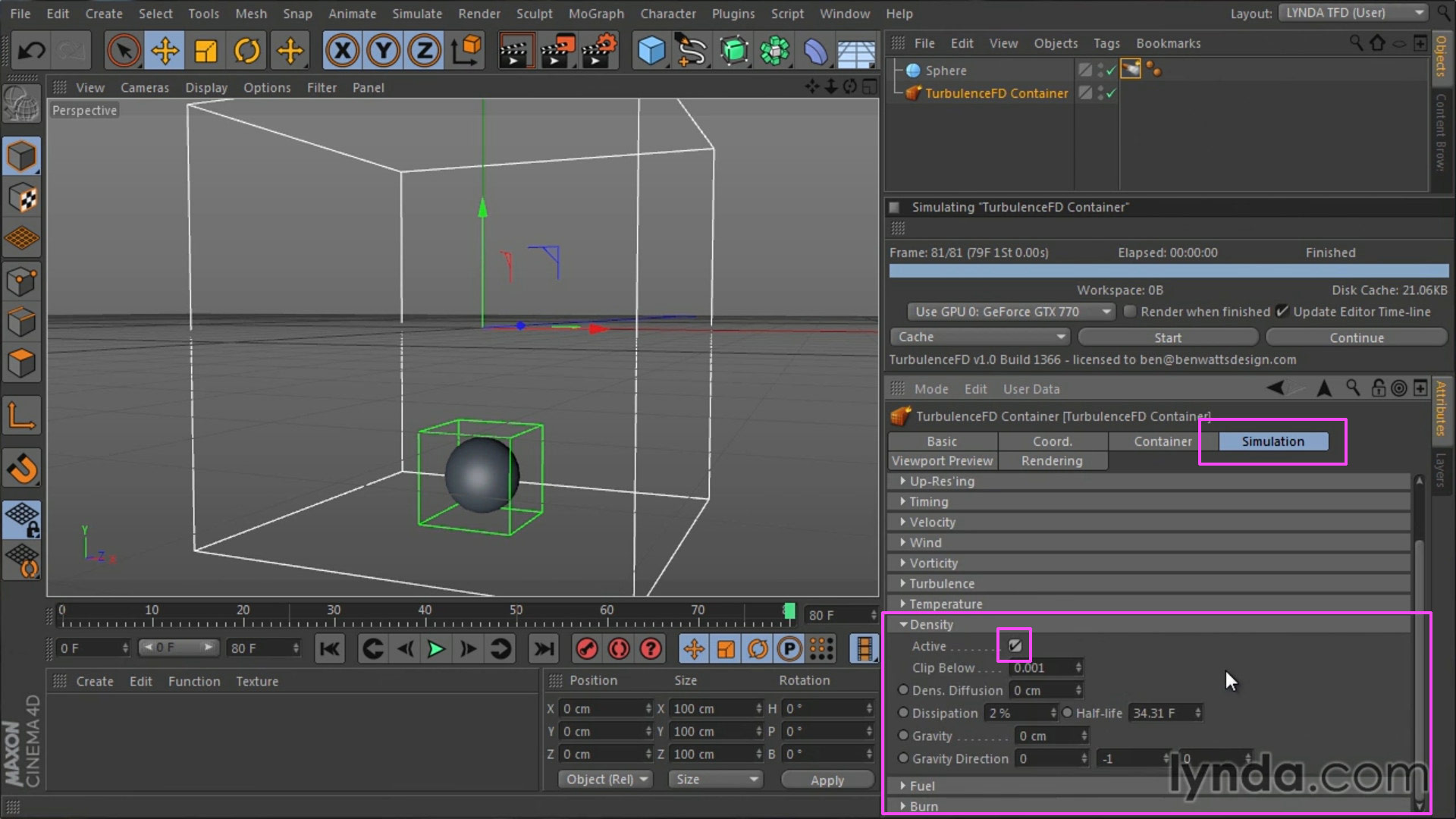Screen dimensions: 1456x819
Task: Click Dens. Diffusion animation dot
Action: pyautogui.click(x=903, y=690)
